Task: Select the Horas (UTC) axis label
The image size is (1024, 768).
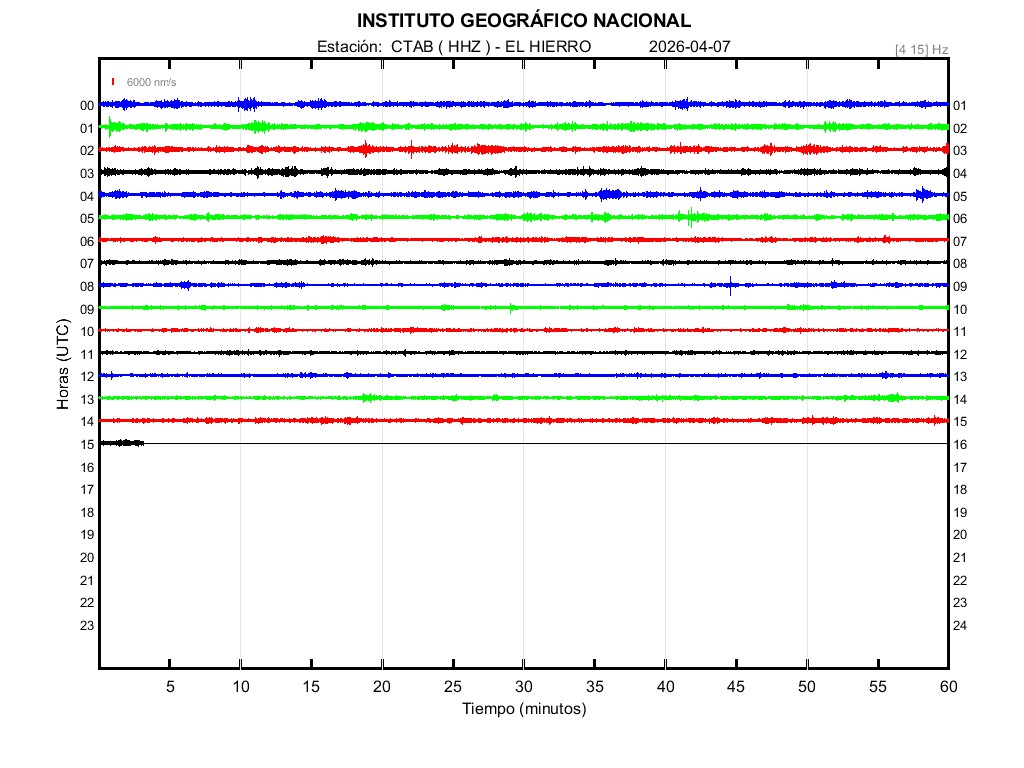Action: pyautogui.click(x=63, y=365)
